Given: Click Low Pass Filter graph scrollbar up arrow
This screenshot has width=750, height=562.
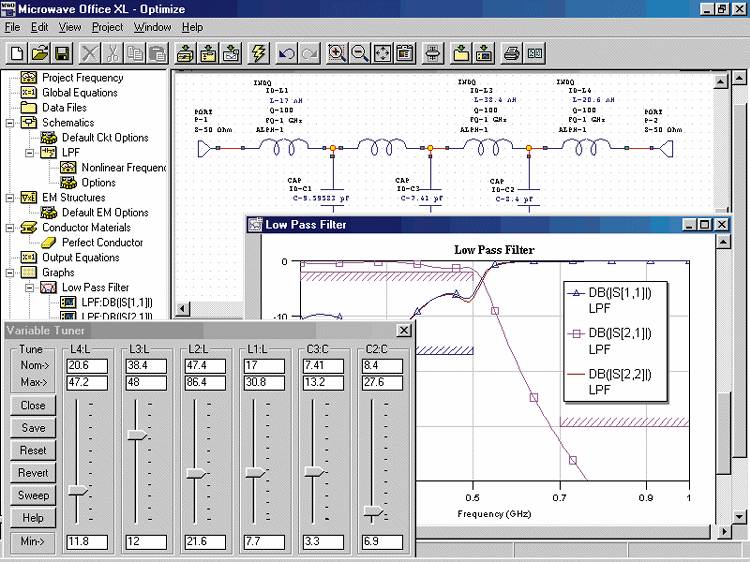Looking at the screenshot, I should 723,242.
